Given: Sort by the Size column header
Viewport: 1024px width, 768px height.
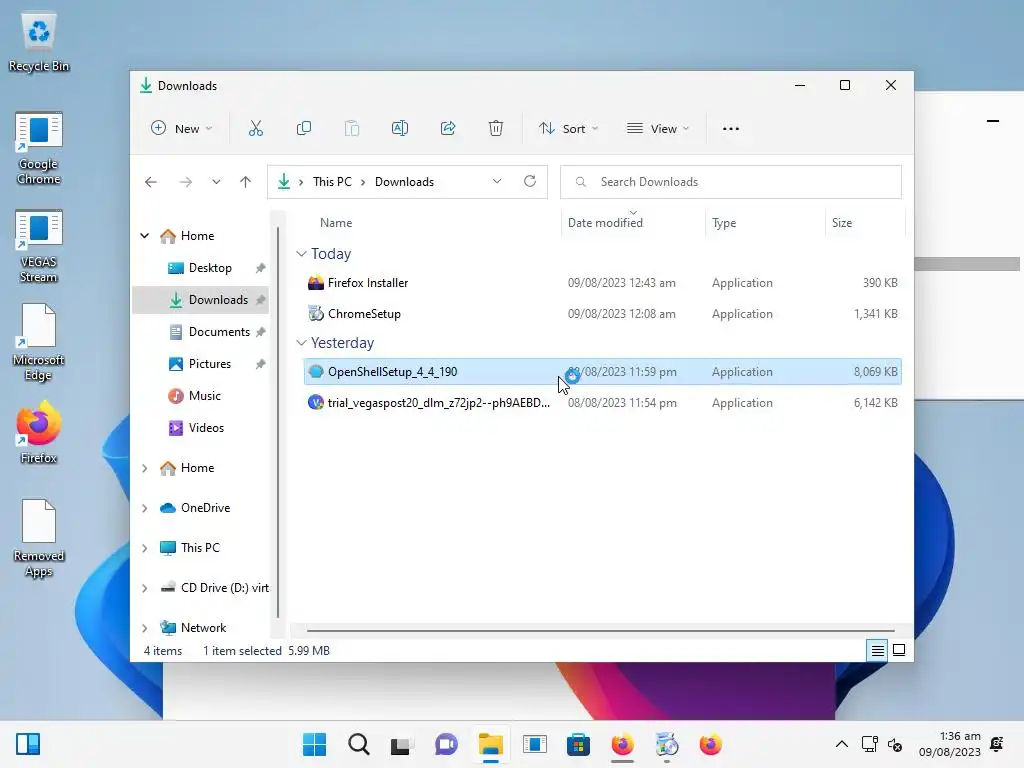Looking at the screenshot, I should [x=842, y=223].
